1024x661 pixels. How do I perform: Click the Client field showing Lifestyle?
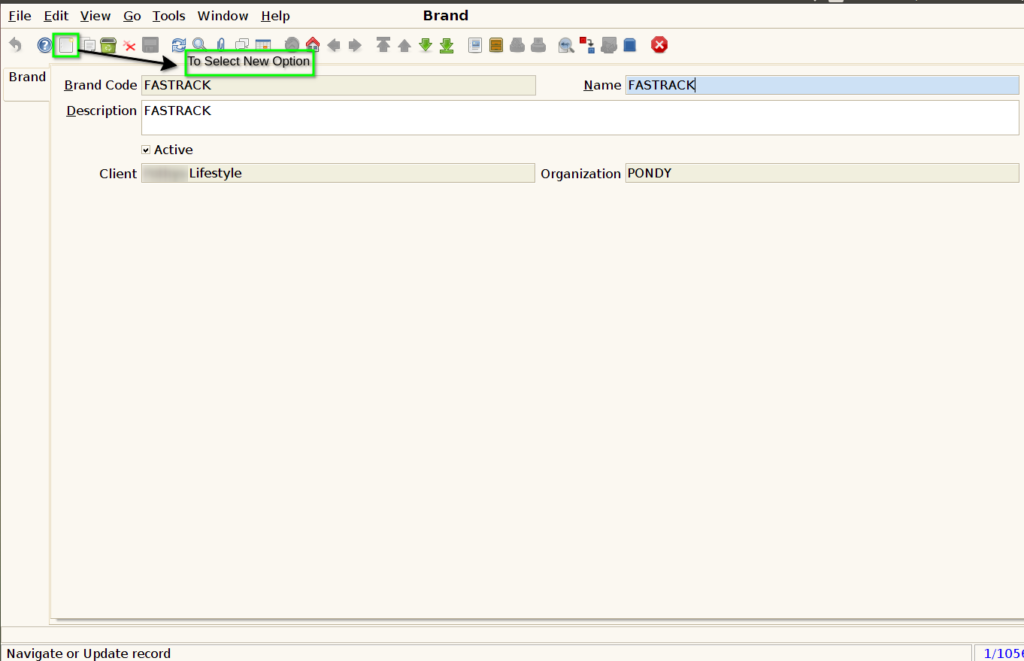click(x=338, y=173)
